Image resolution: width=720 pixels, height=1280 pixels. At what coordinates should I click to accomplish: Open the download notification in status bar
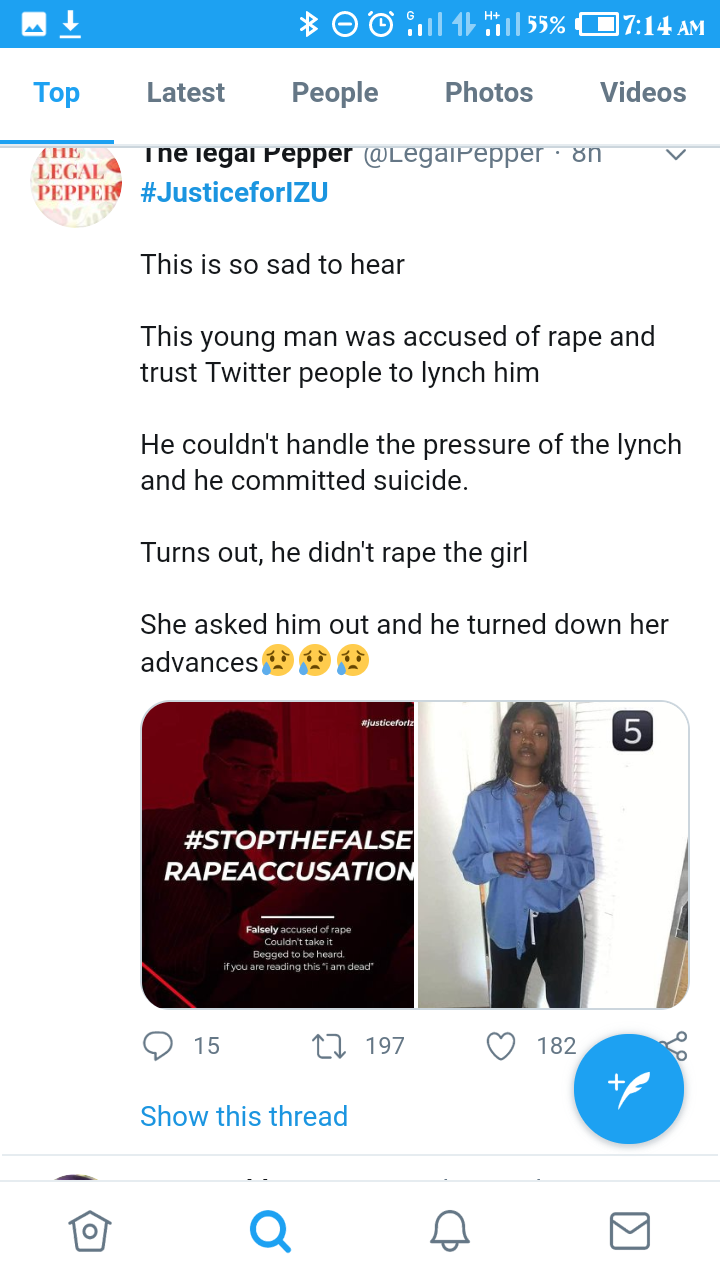pyautogui.click(x=70, y=24)
